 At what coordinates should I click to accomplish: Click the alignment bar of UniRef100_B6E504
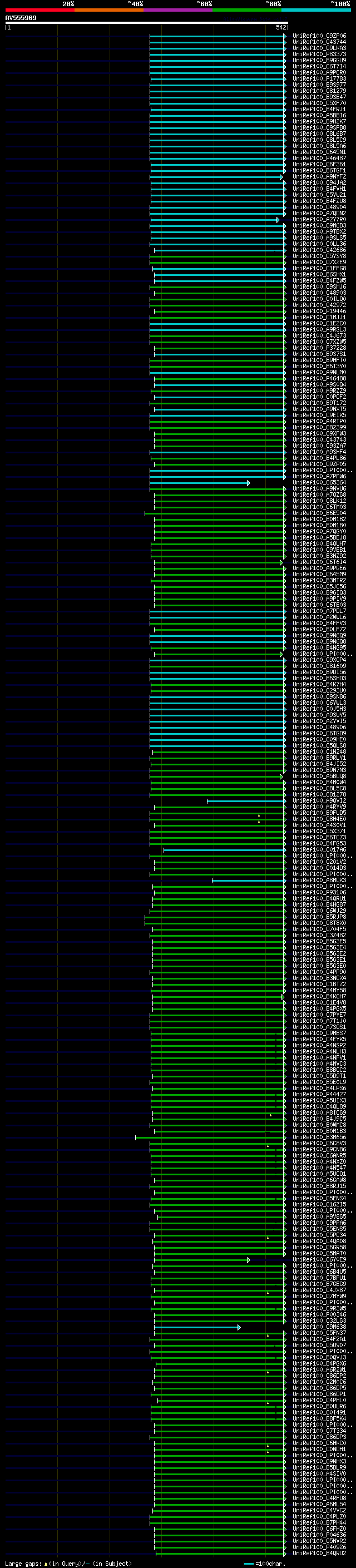click(215, 513)
